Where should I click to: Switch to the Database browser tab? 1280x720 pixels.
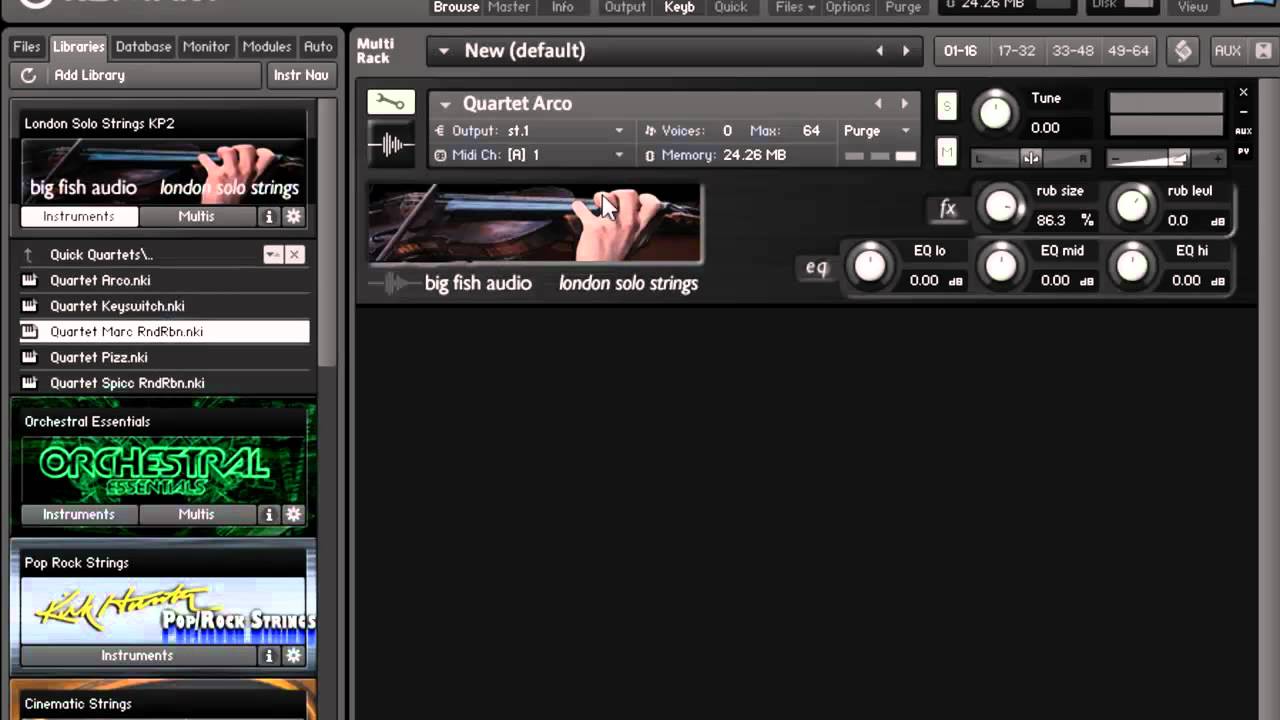point(143,47)
